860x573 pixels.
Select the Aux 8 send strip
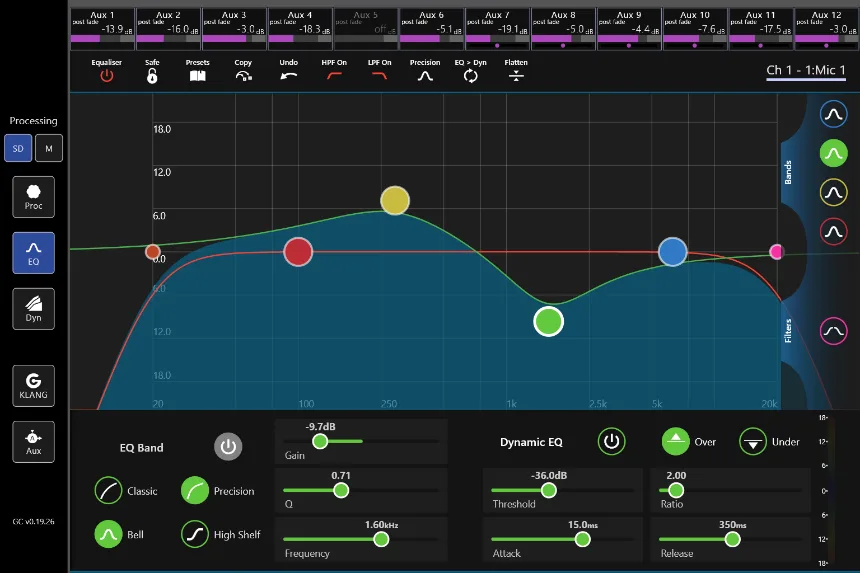(563, 29)
